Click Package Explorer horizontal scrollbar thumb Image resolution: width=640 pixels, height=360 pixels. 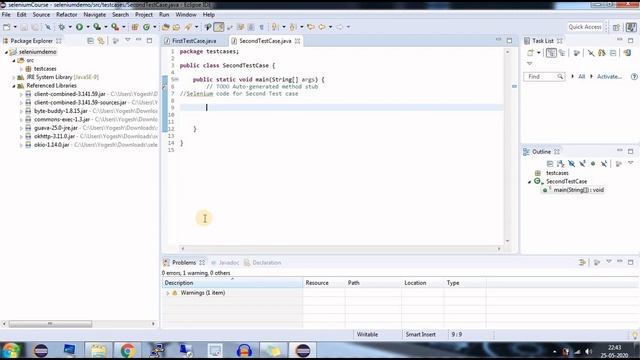point(50,324)
